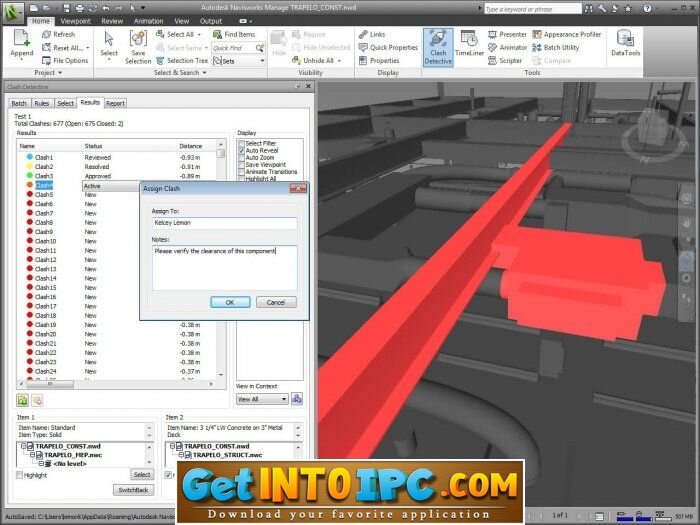Screen dimensions: 700x525
Task: Choose the Select arrow tool
Action: pos(109,39)
